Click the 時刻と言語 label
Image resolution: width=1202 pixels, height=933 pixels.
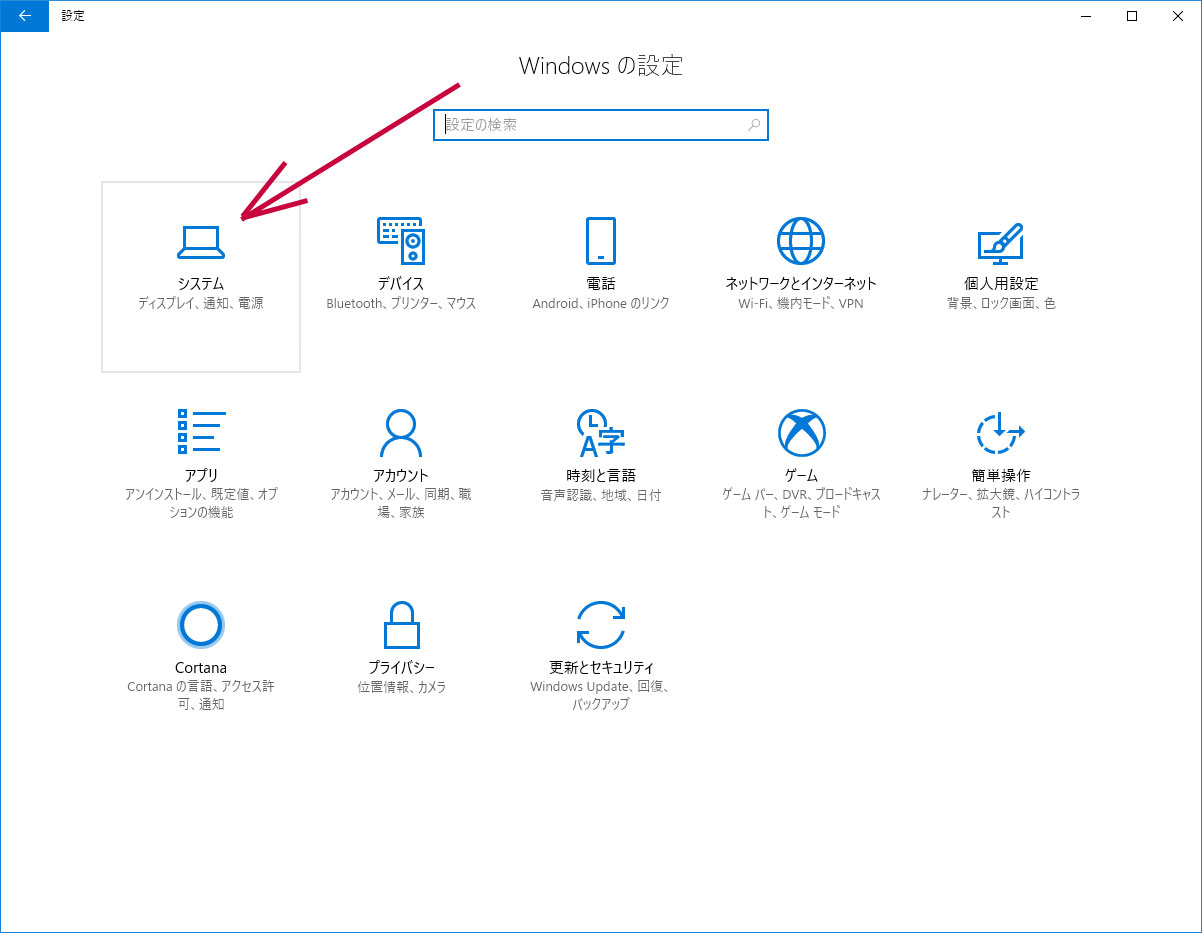[x=601, y=476]
